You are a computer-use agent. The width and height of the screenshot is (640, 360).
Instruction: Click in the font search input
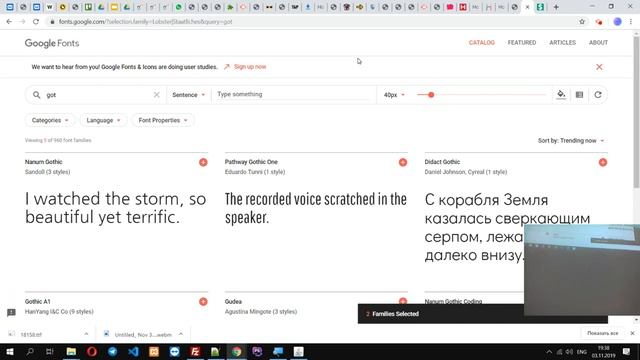(x=98, y=95)
